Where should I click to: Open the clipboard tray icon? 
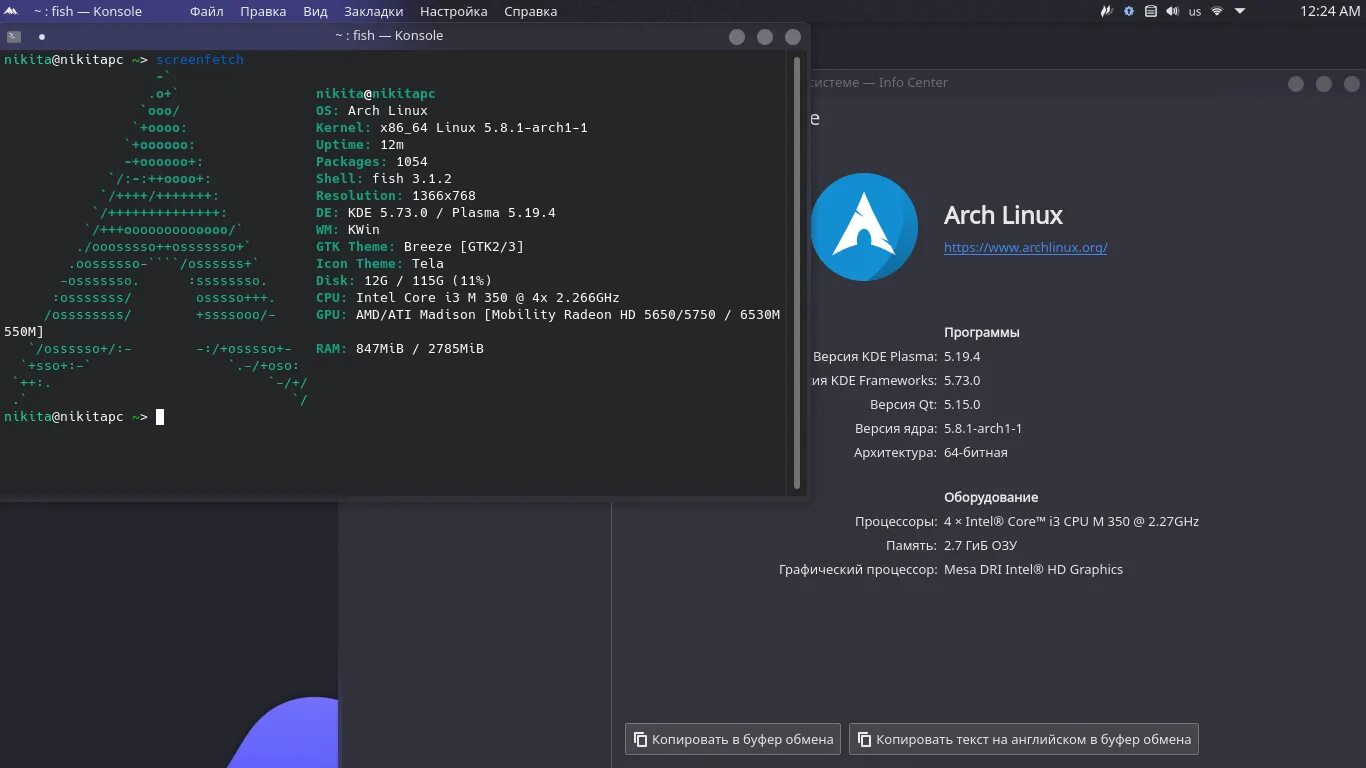point(1151,12)
